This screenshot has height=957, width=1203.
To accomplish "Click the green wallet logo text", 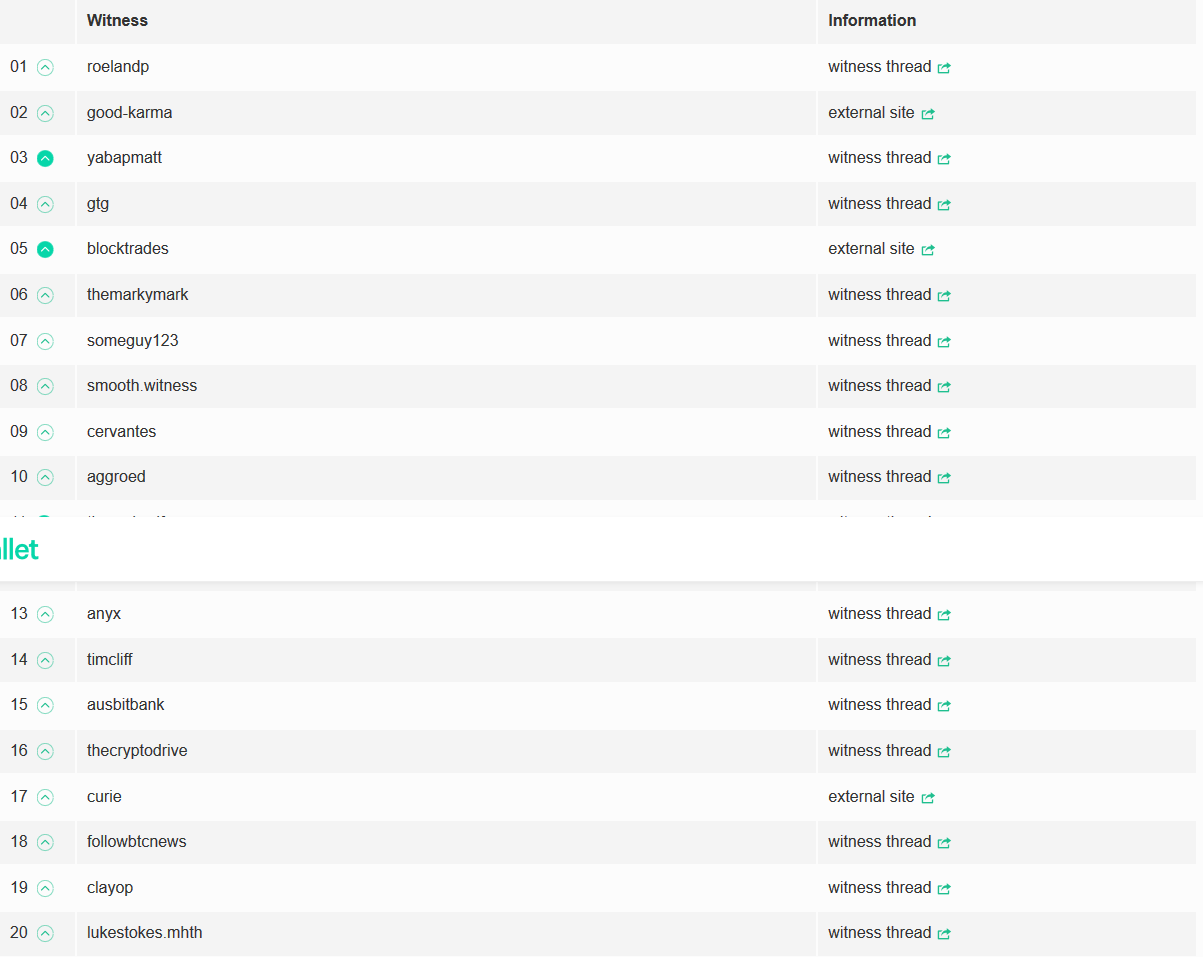I will click(x=19, y=549).
